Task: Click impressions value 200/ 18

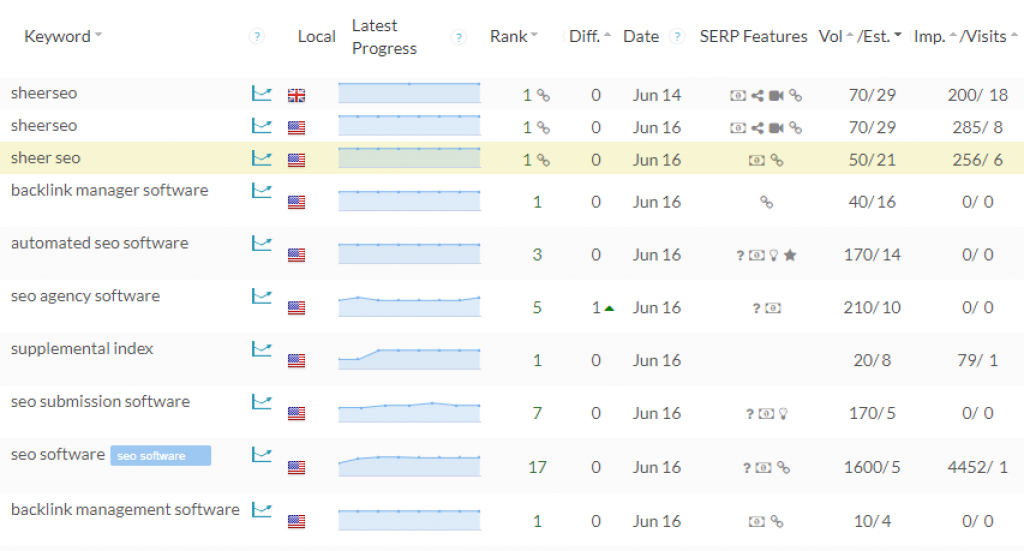Action: [x=978, y=95]
